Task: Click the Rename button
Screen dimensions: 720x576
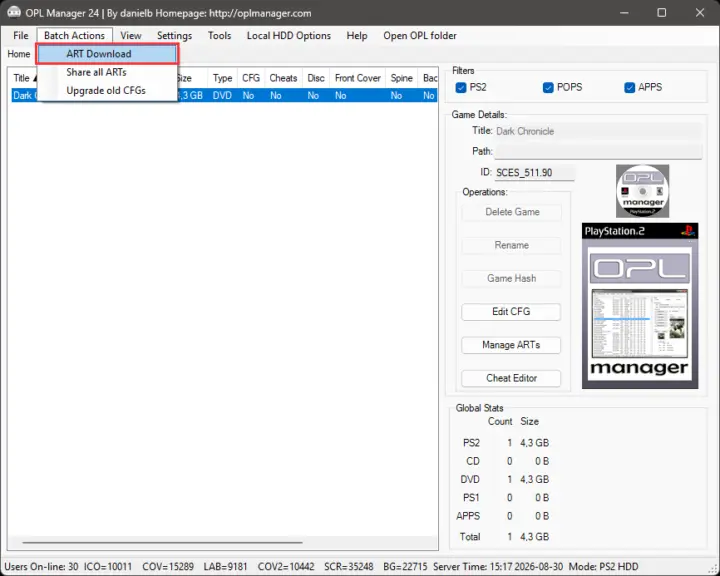Action: click(511, 245)
